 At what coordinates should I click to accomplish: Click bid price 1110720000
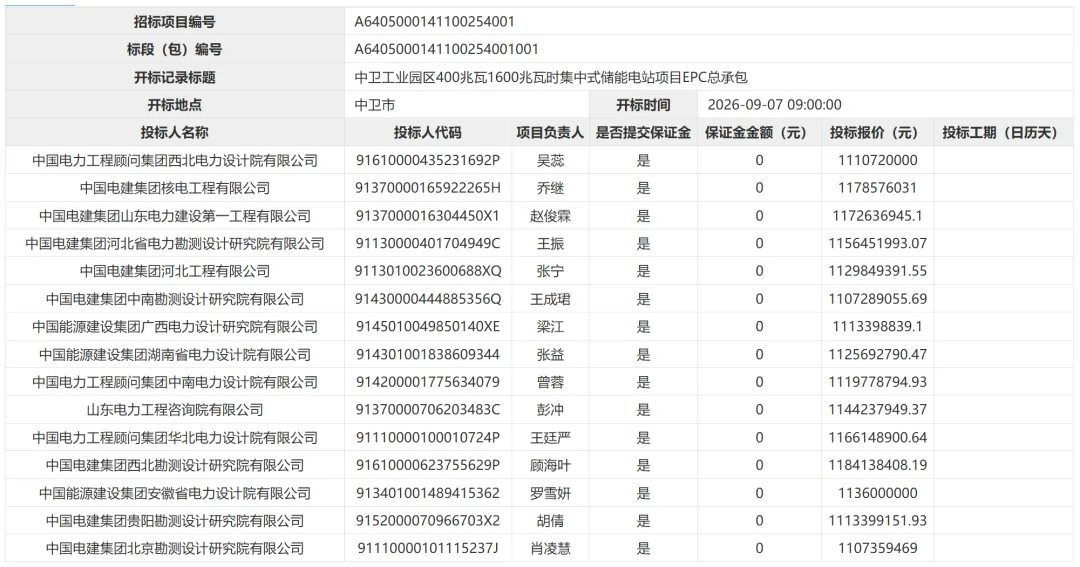[878, 160]
